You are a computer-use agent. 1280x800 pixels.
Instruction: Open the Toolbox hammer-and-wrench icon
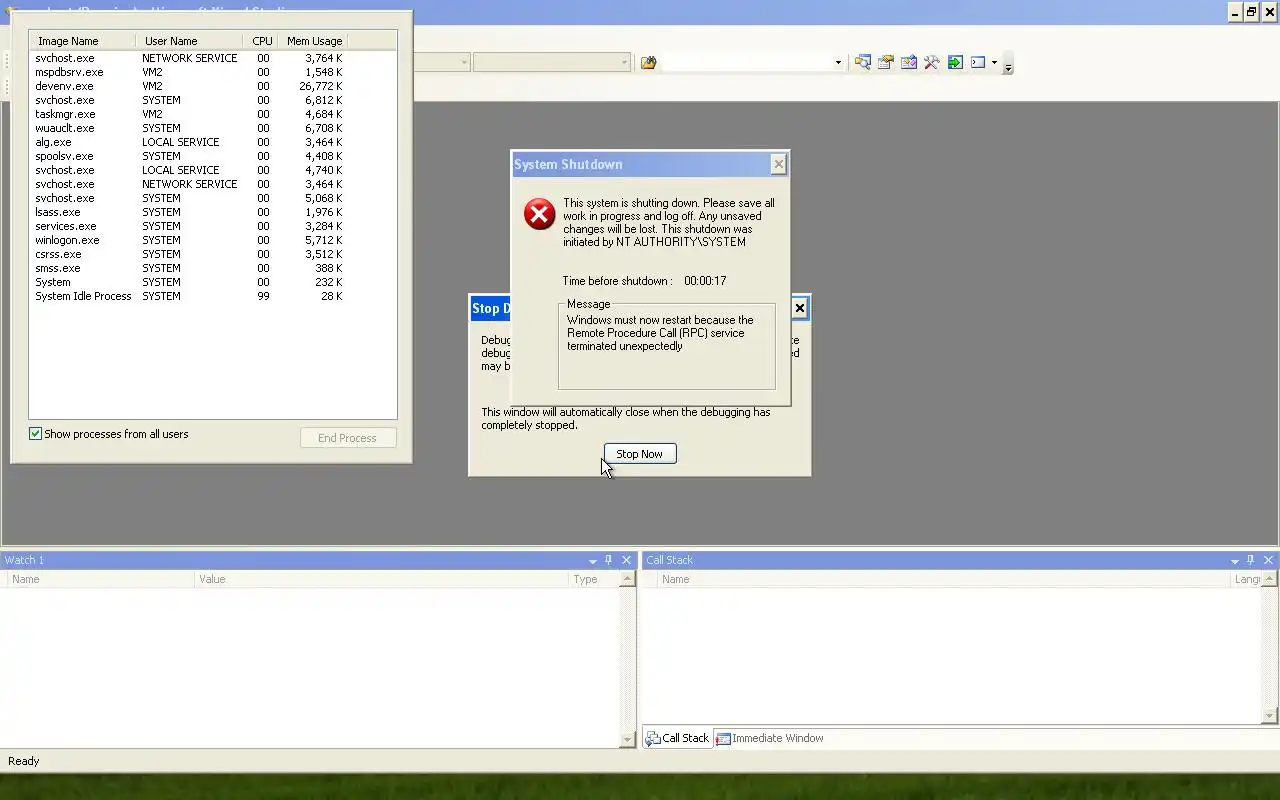(x=932, y=62)
